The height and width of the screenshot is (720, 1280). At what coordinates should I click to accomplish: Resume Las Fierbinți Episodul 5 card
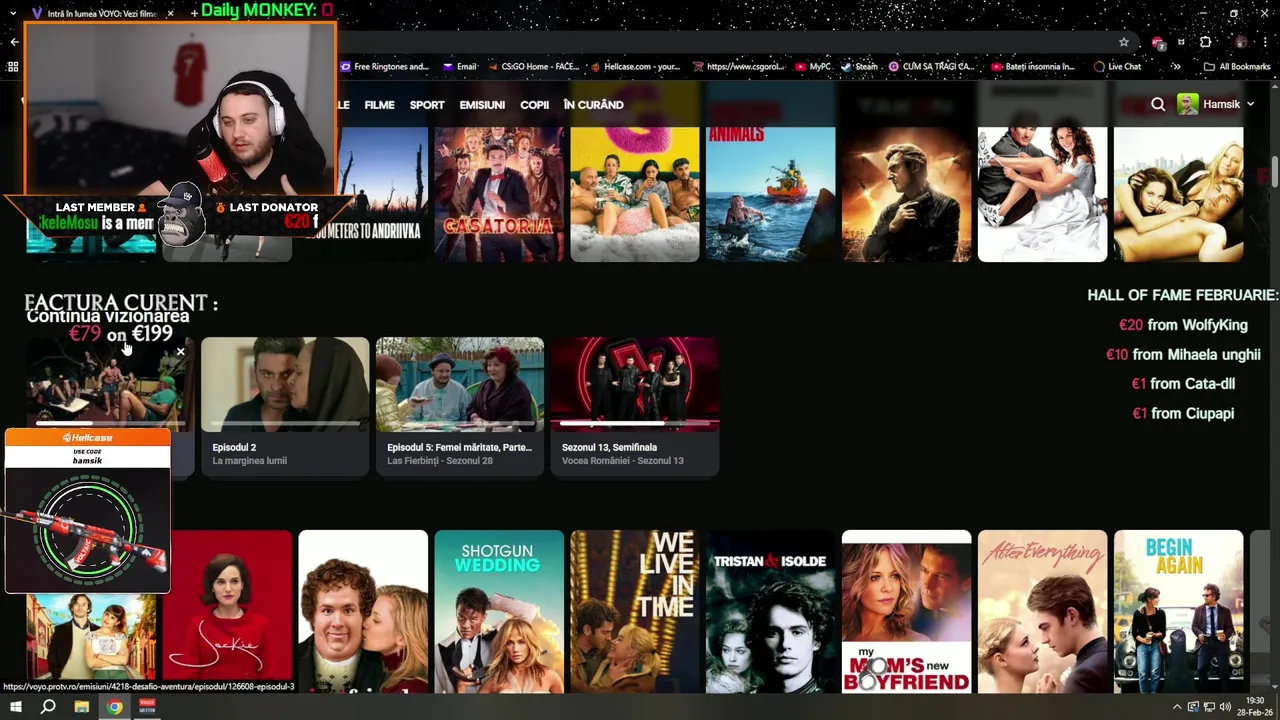click(x=460, y=406)
